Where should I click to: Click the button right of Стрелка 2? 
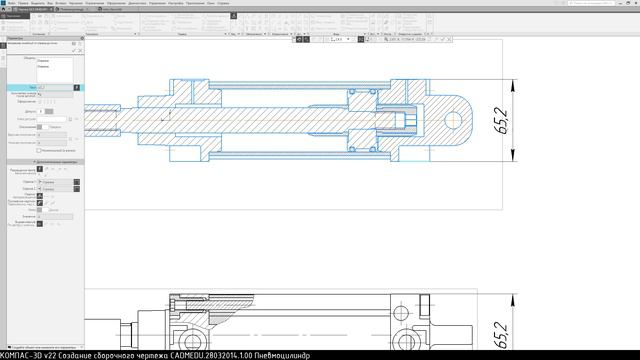tap(77, 189)
